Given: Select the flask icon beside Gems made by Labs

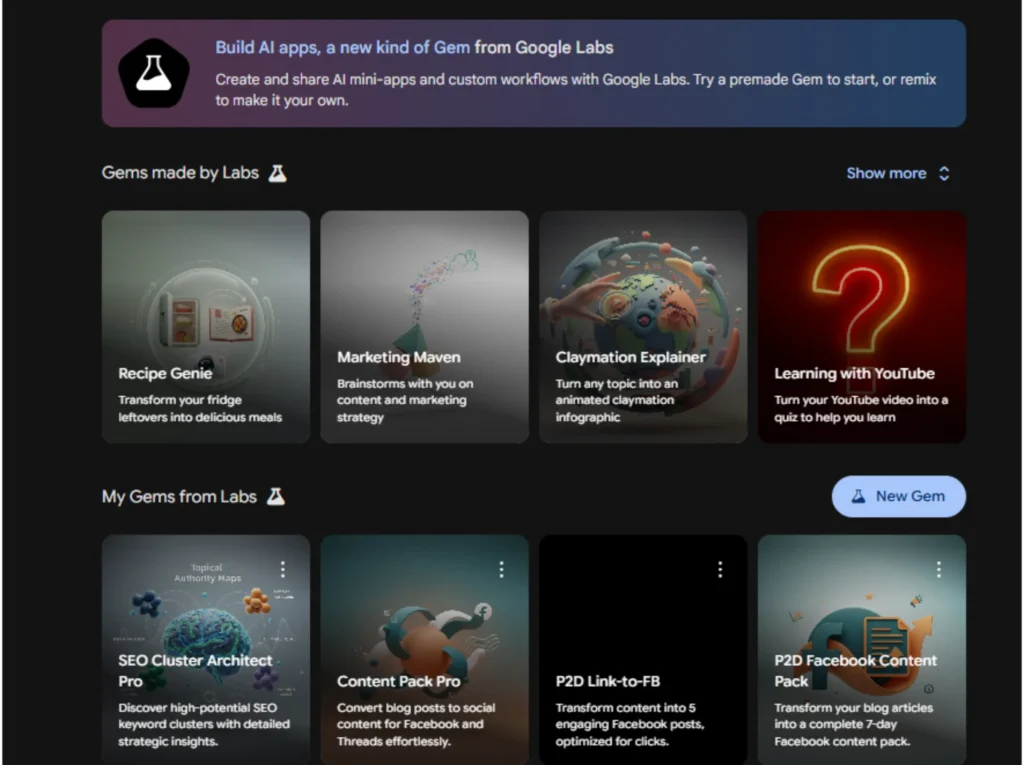Looking at the screenshot, I should (276, 172).
